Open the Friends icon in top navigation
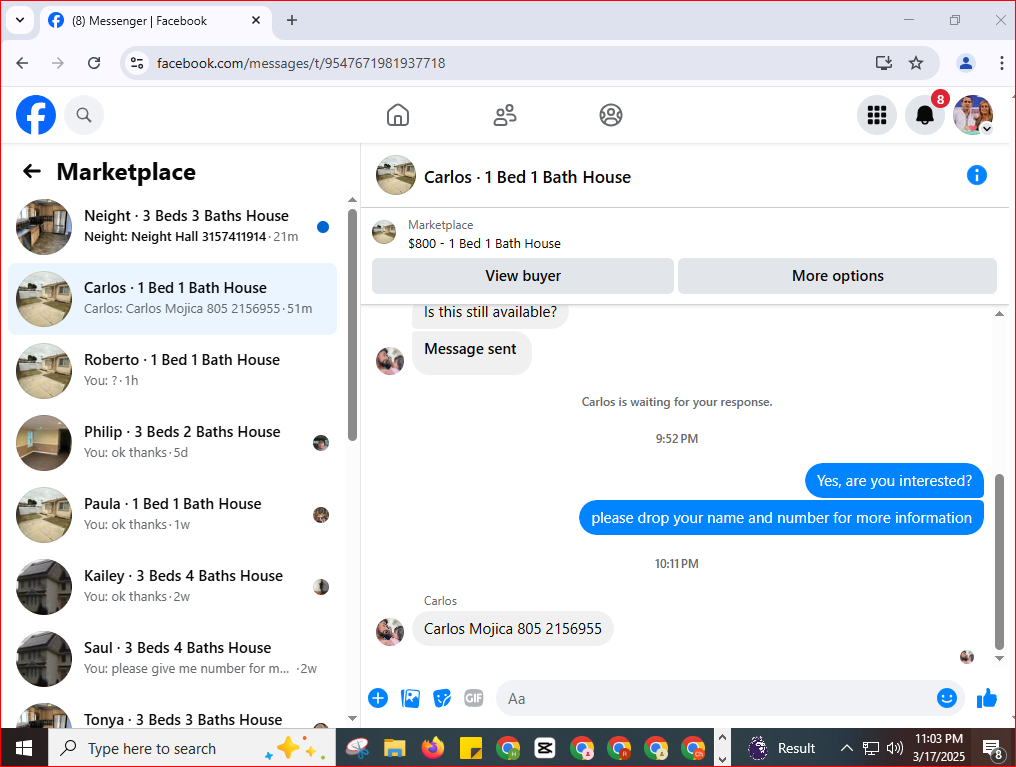Viewport: 1016px width, 767px height. point(505,115)
